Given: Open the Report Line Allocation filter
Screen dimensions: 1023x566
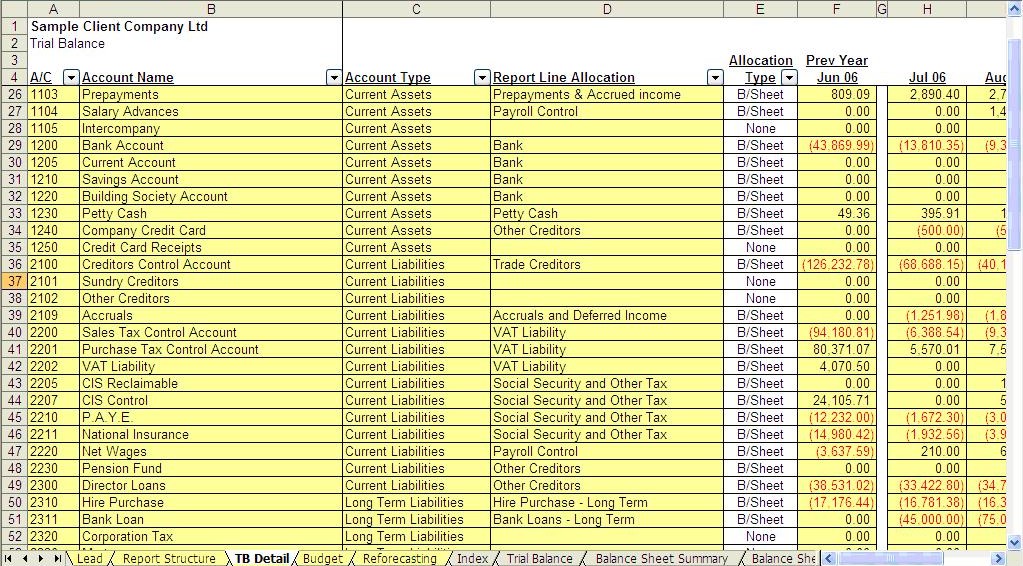Looking at the screenshot, I should (715, 78).
